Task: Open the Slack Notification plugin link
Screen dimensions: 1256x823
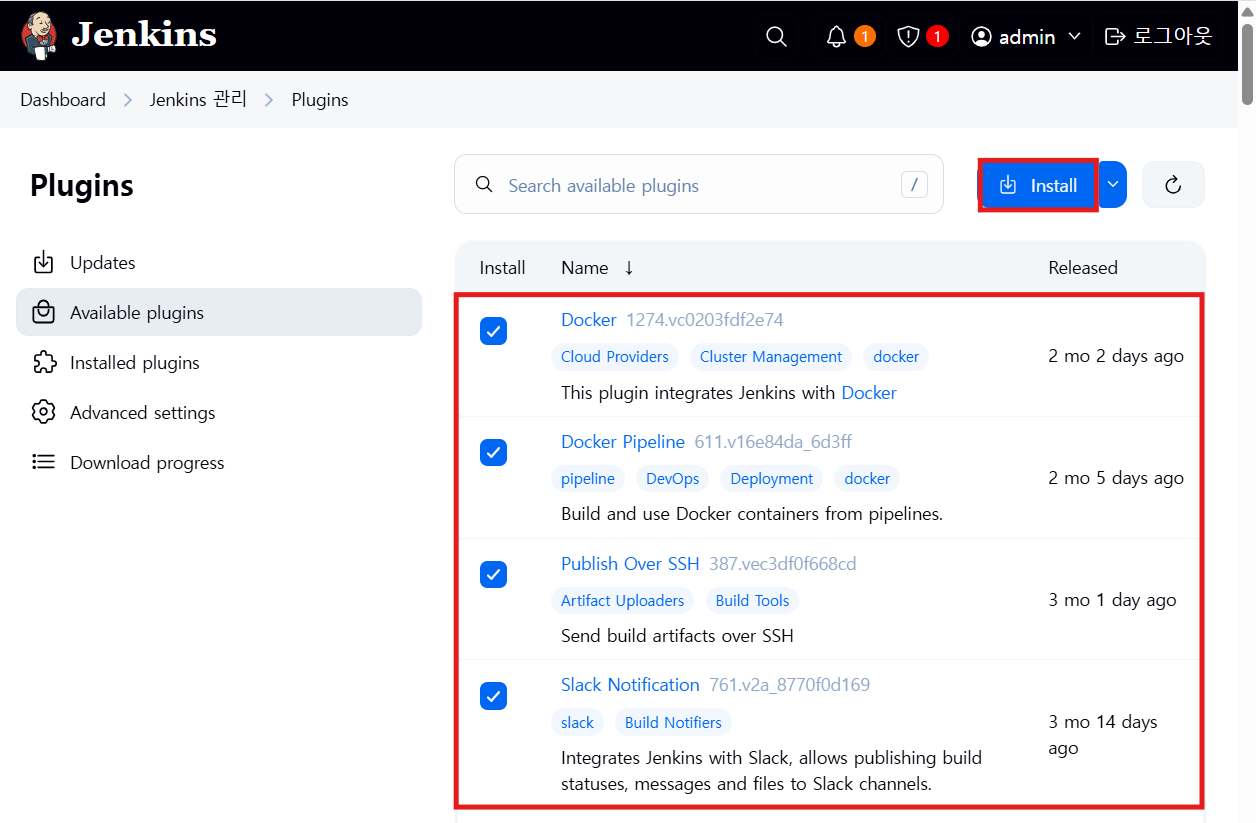Action: click(630, 685)
